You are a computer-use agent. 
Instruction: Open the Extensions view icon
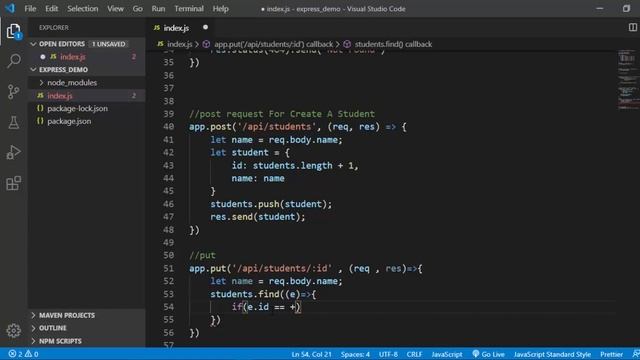pyautogui.click(x=13, y=183)
